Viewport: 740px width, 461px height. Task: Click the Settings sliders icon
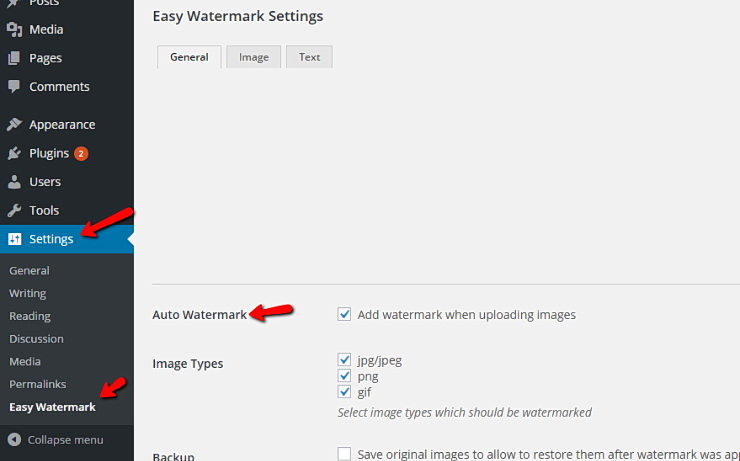point(14,239)
